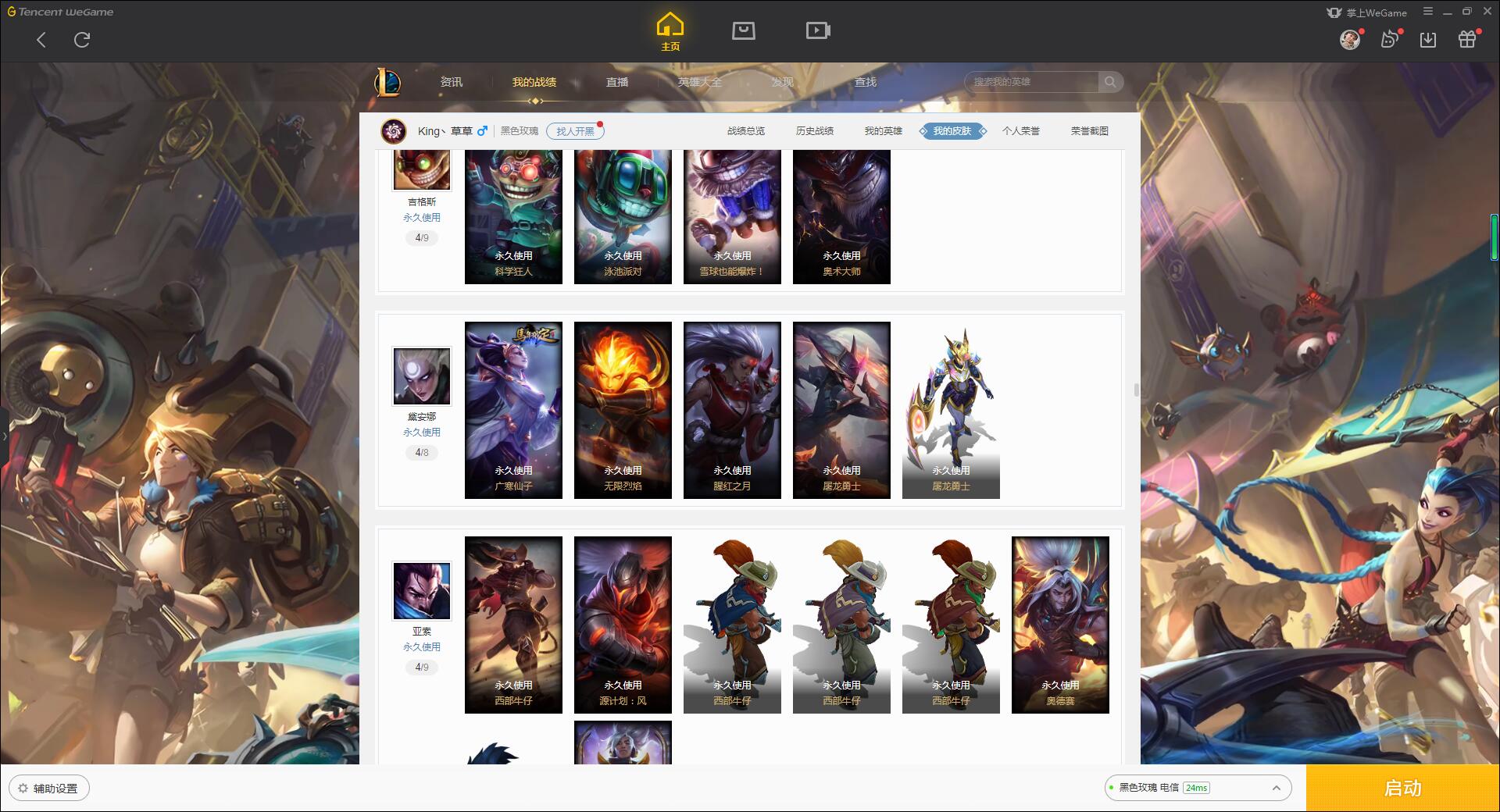Click the 黛安娜 champion portrait
Viewport: 1500px width, 812px height.
click(422, 376)
